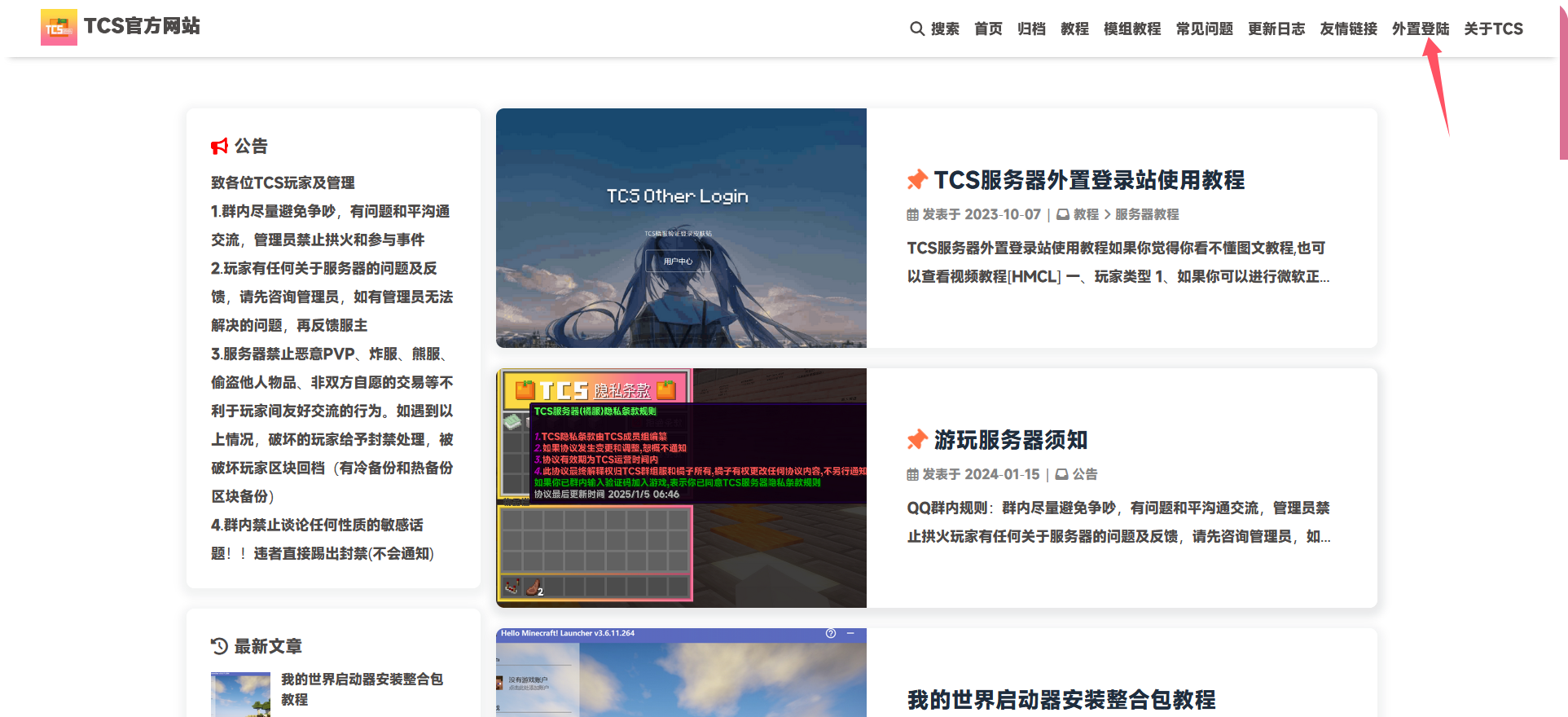Click the red megaphone announcement icon
Viewport: 1568px width, 717px height.
pos(219,147)
